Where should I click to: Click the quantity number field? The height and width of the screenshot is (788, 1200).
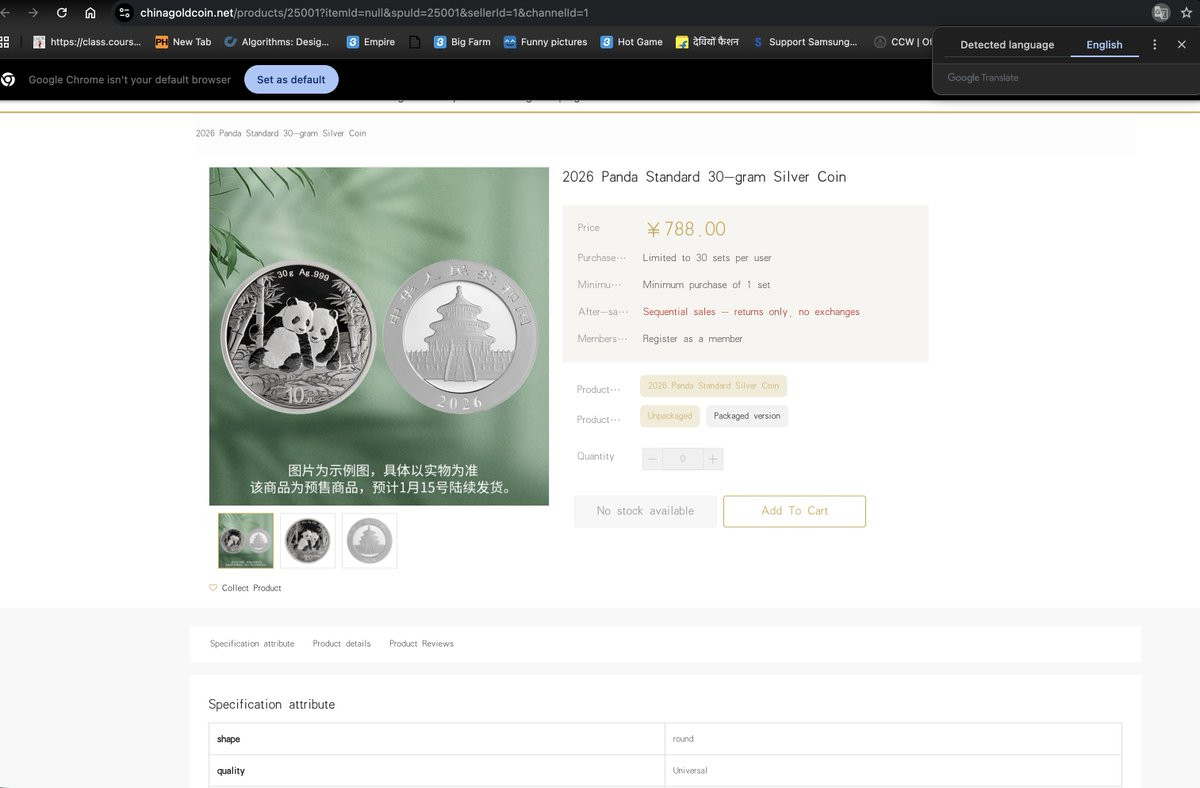click(x=683, y=459)
